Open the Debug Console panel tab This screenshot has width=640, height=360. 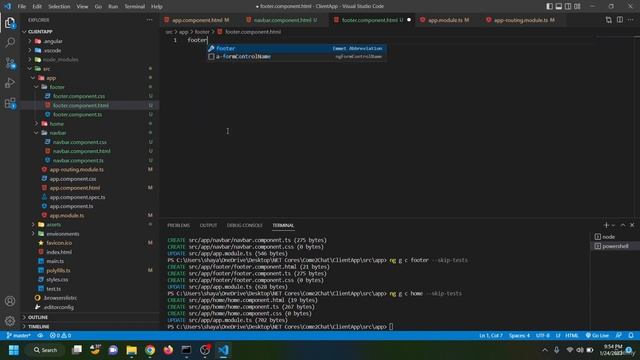244,225
